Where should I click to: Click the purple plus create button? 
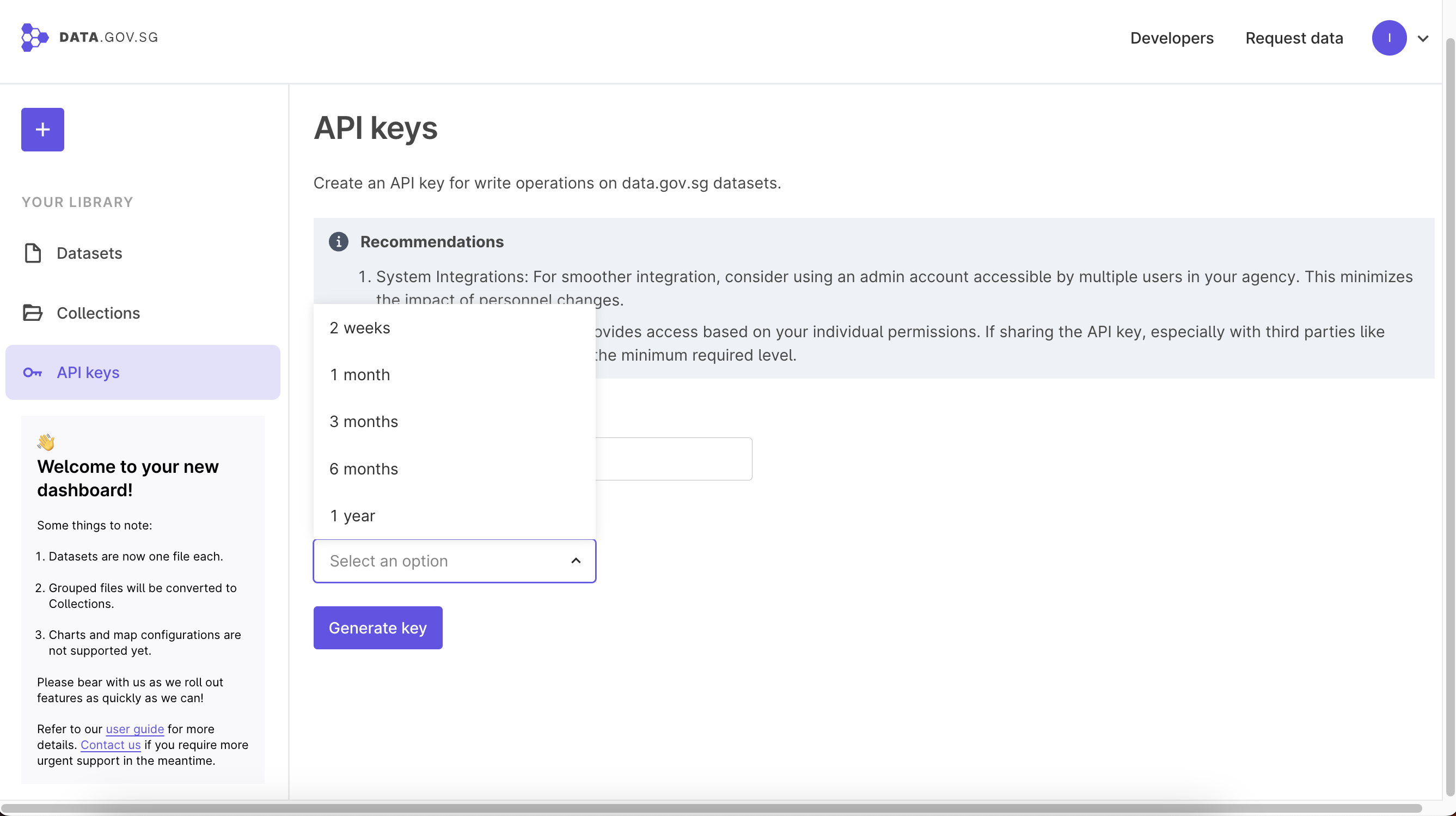click(42, 130)
